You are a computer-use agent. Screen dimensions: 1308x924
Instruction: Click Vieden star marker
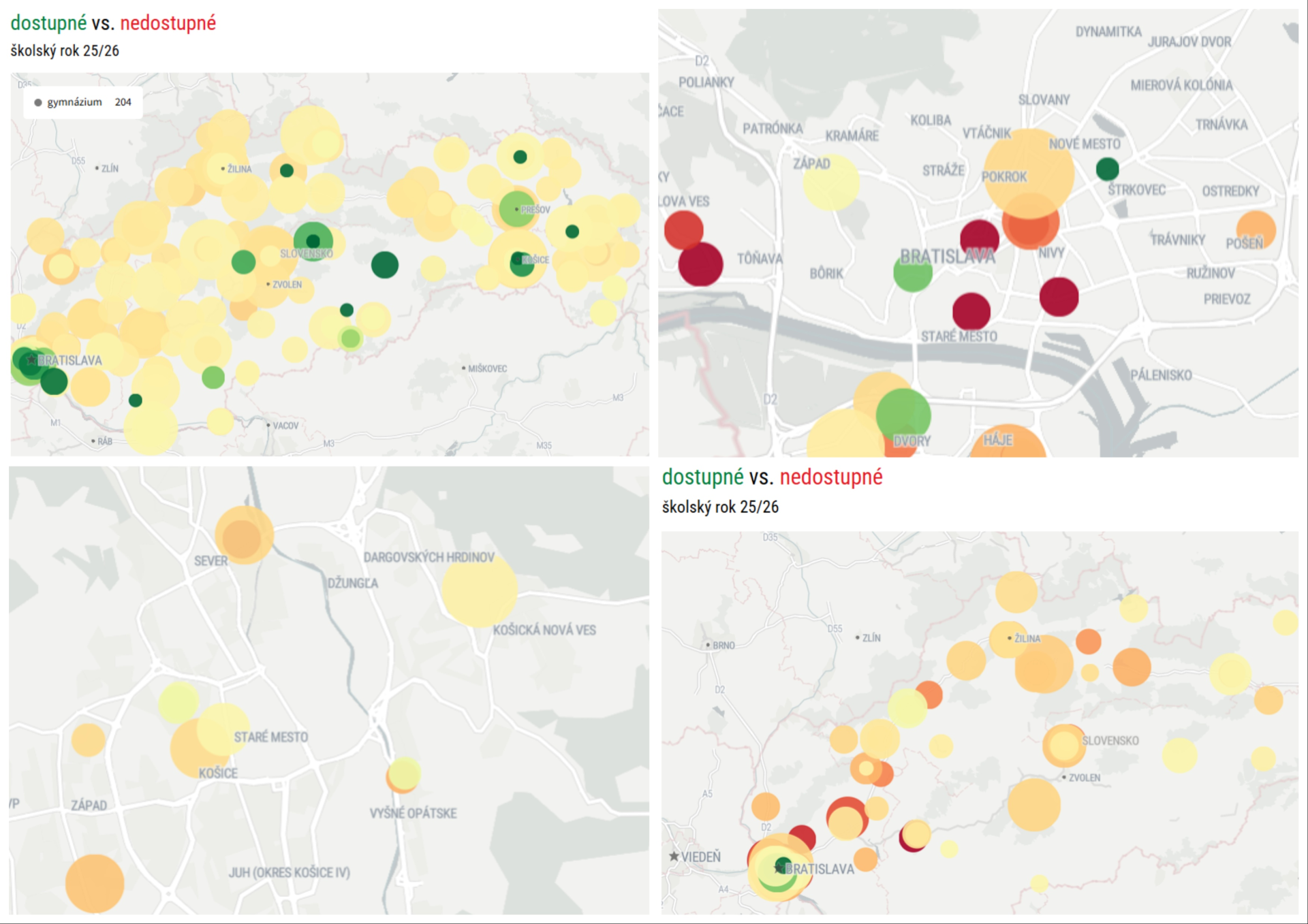coord(674,857)
